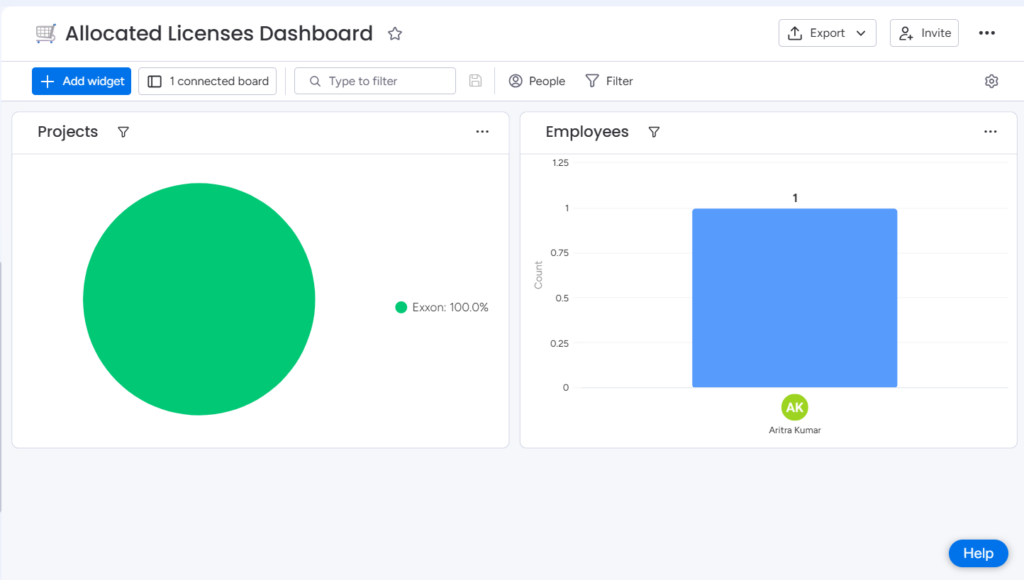Viewport: 1024px width, 580px height.
Task: Click the Filter button in toolbar
Action: tap(609, 81)
